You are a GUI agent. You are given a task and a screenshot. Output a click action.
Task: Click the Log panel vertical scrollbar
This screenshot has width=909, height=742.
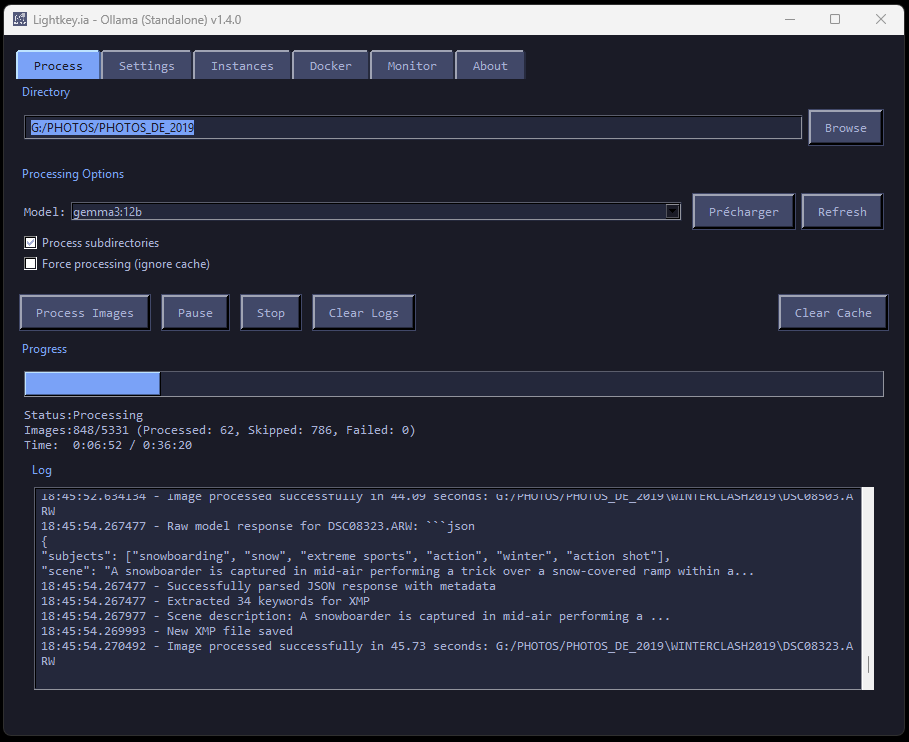(x=868, y=588)
